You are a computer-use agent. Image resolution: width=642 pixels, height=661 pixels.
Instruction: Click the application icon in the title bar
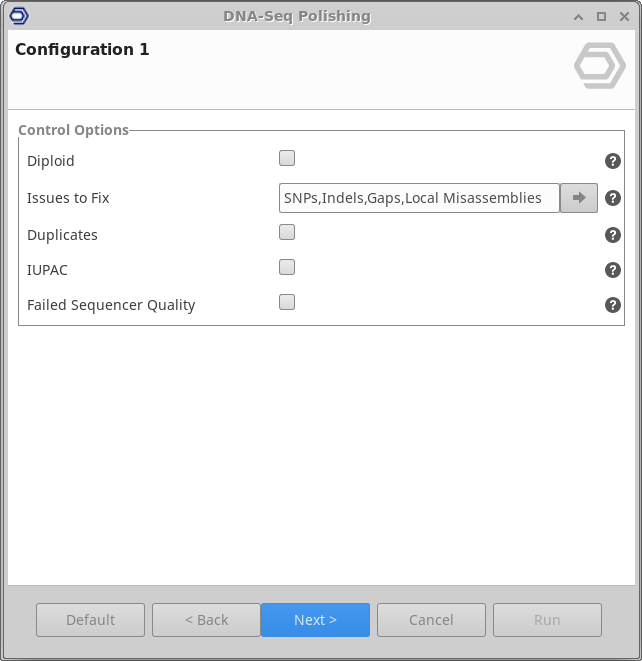tap(18, 16)
